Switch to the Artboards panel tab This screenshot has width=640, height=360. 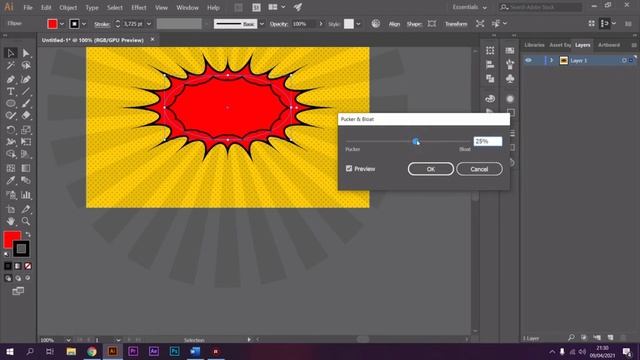(609, 45)
